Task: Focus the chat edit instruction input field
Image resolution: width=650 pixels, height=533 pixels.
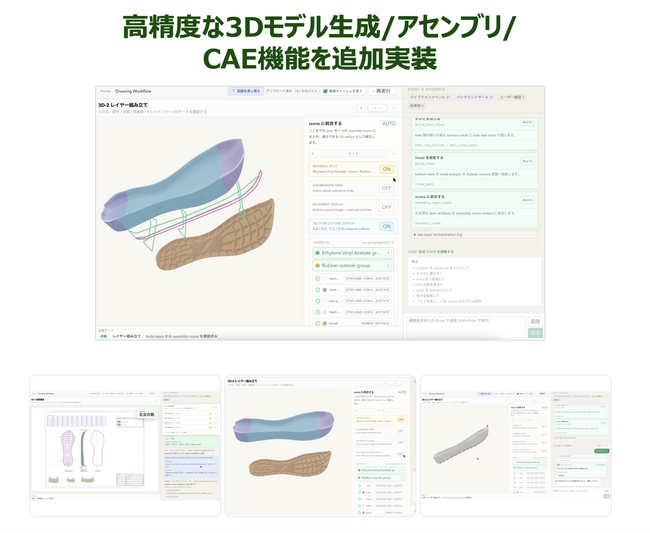Action: [466, 327]
